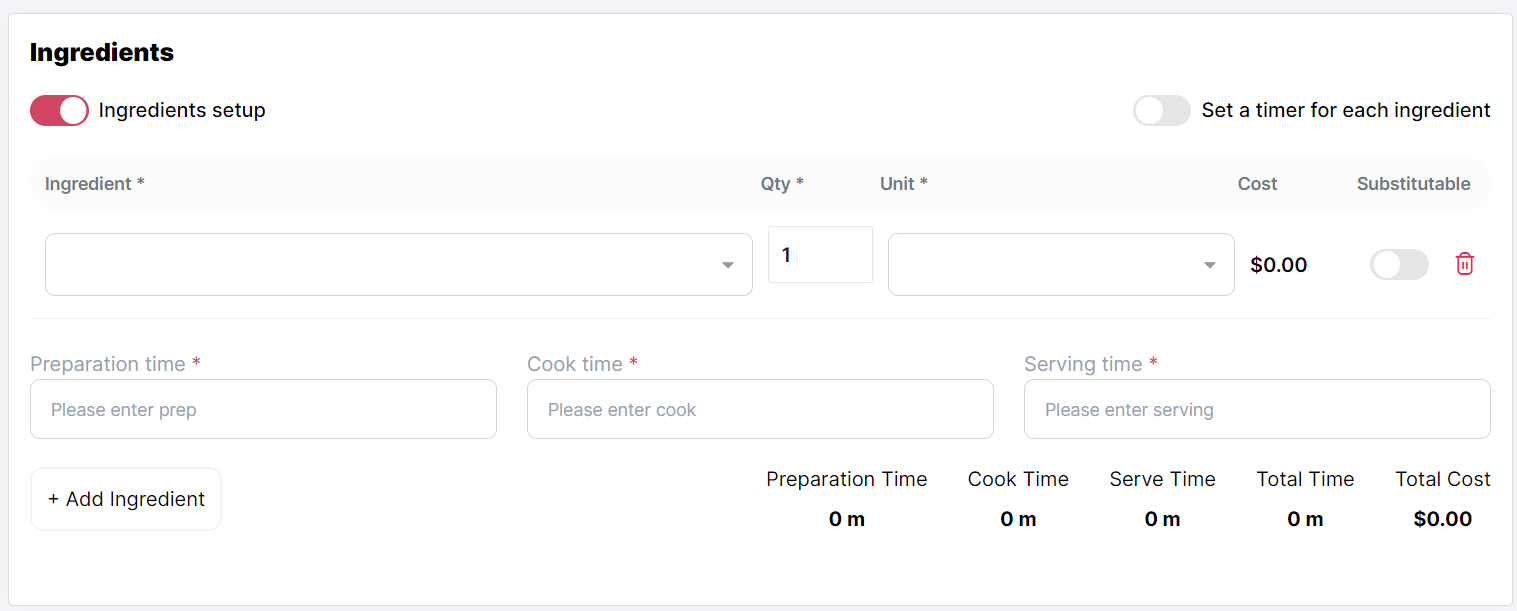
Task: Focus the Preparation time input field
Action: (x=263, y=409)
